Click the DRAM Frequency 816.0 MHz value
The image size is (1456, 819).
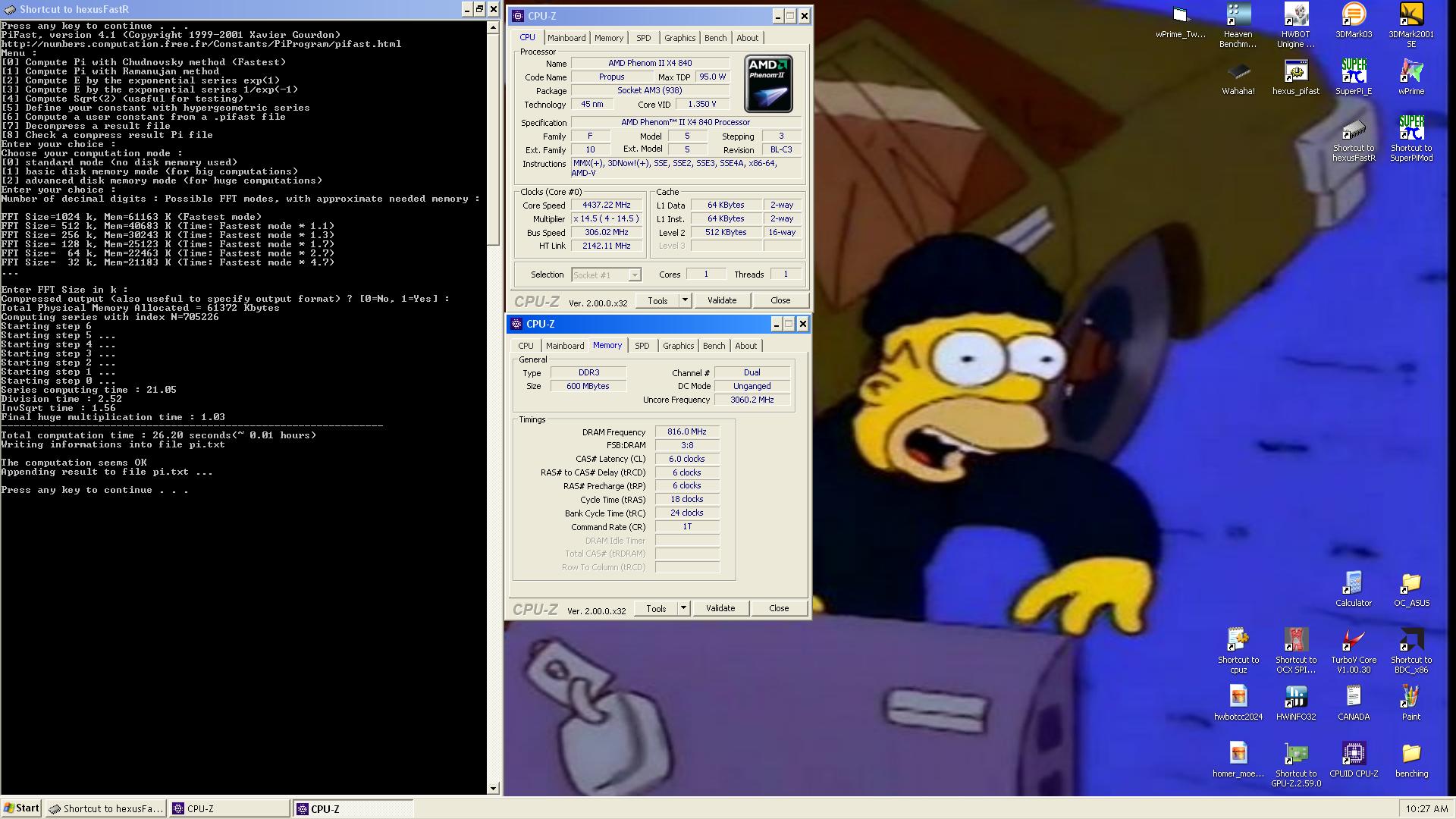pos(687,432)
